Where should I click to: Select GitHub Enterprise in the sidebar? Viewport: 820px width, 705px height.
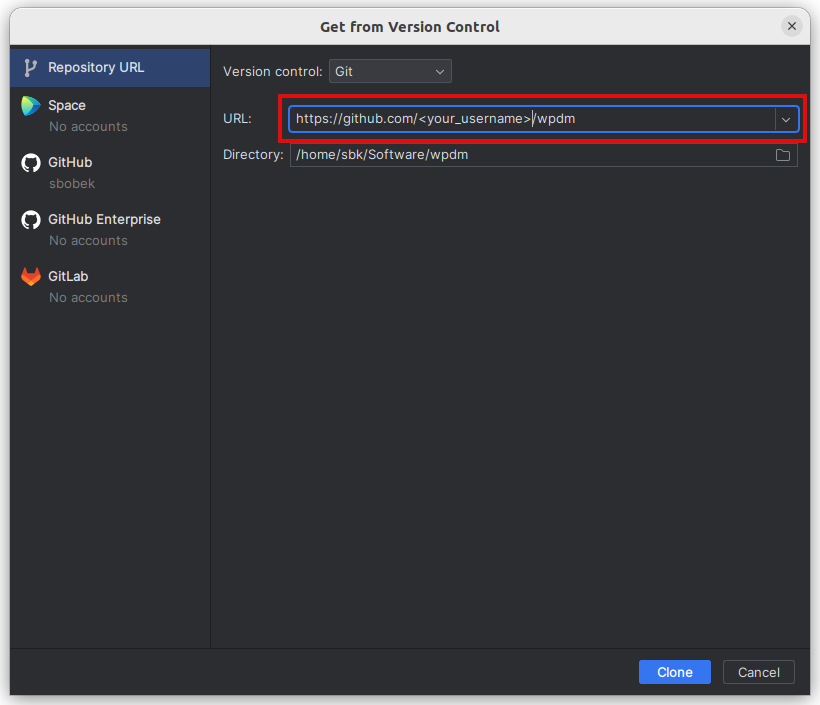(104, 219)
